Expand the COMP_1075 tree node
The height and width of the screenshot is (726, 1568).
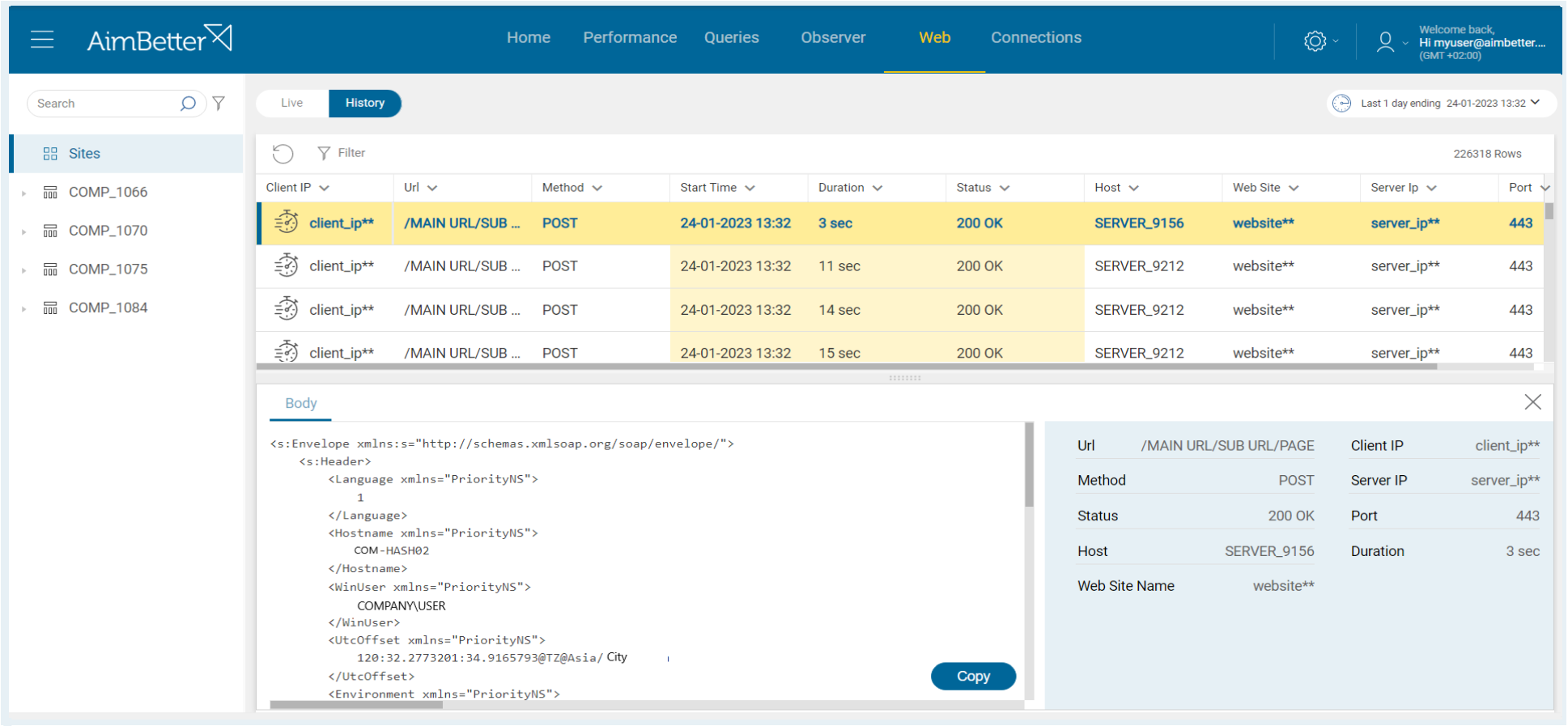point(24,270)
